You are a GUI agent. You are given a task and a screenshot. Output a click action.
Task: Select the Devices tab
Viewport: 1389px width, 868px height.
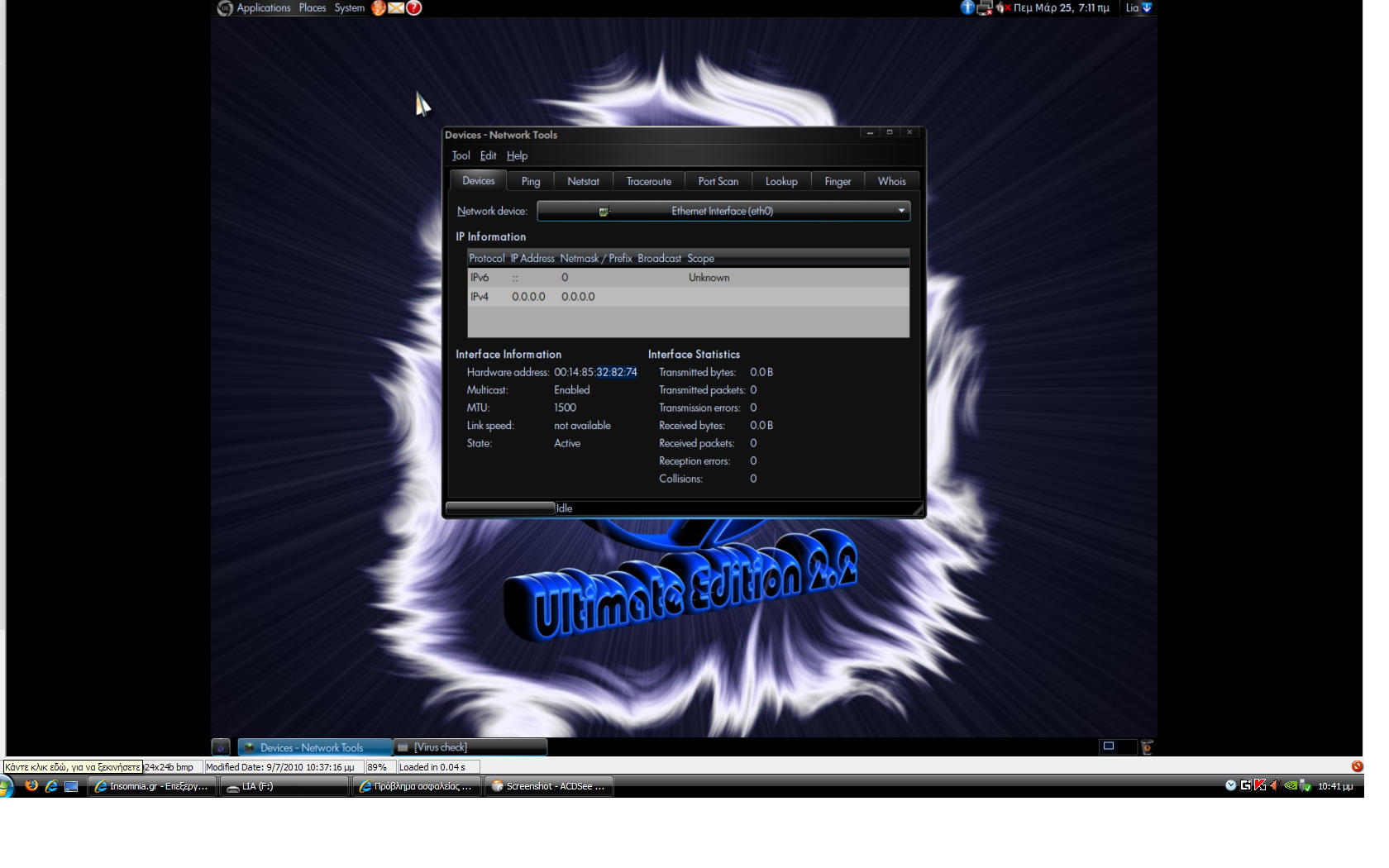[x=478, y=180]
